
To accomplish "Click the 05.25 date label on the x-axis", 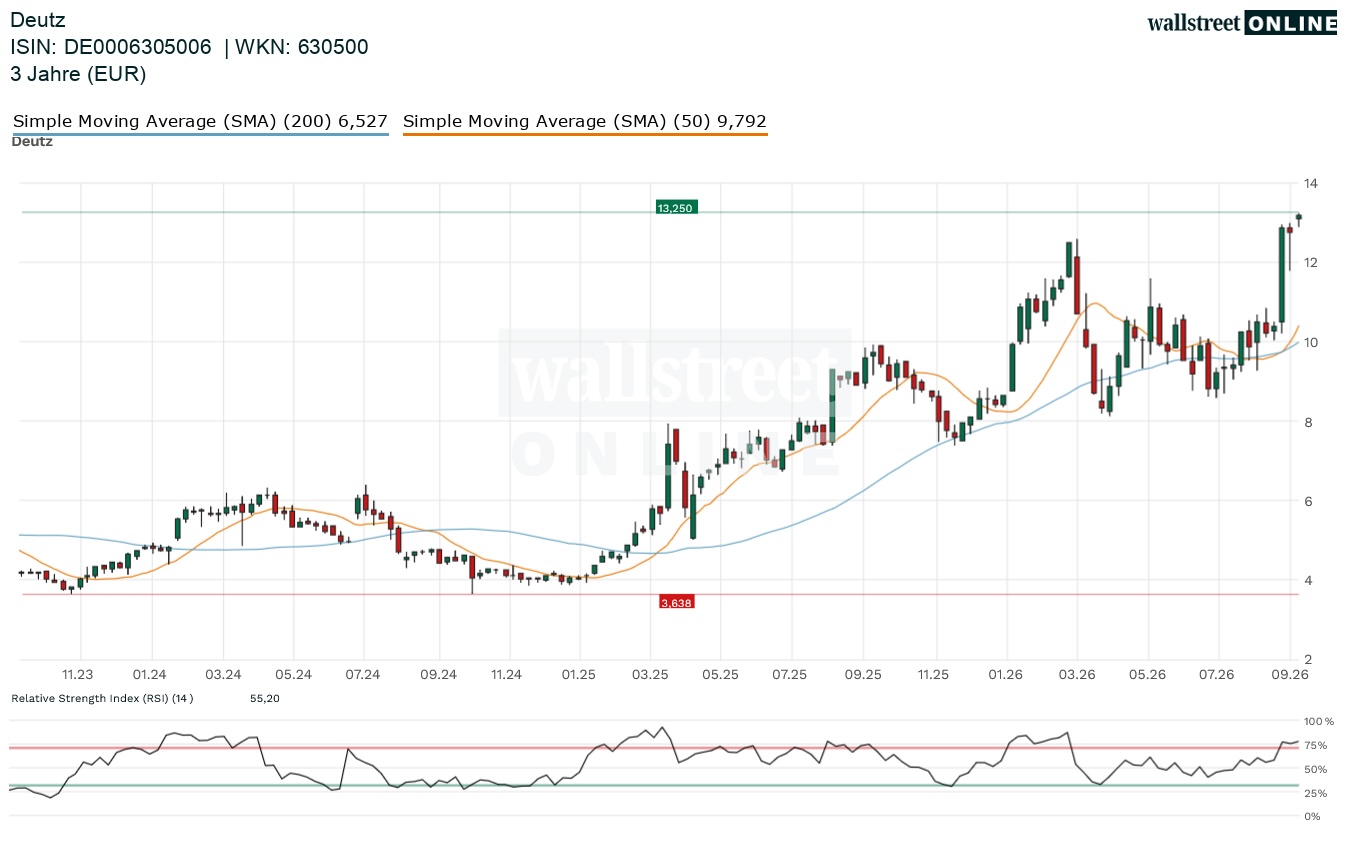I will coord(720,675).
